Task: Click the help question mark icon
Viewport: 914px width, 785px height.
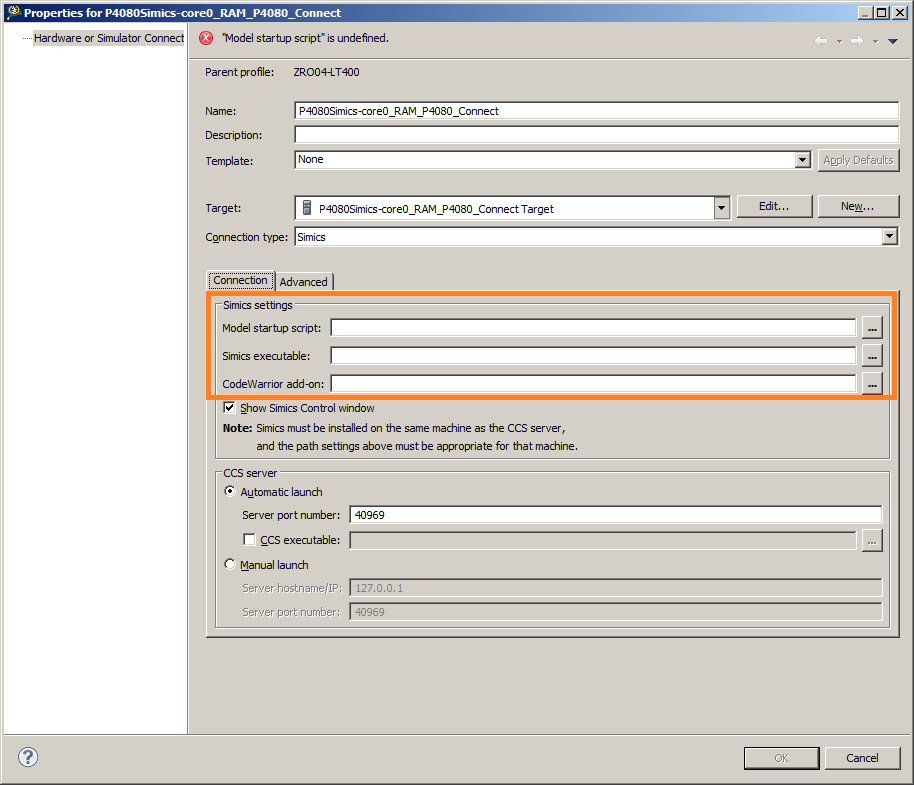Action: (27, 757)
